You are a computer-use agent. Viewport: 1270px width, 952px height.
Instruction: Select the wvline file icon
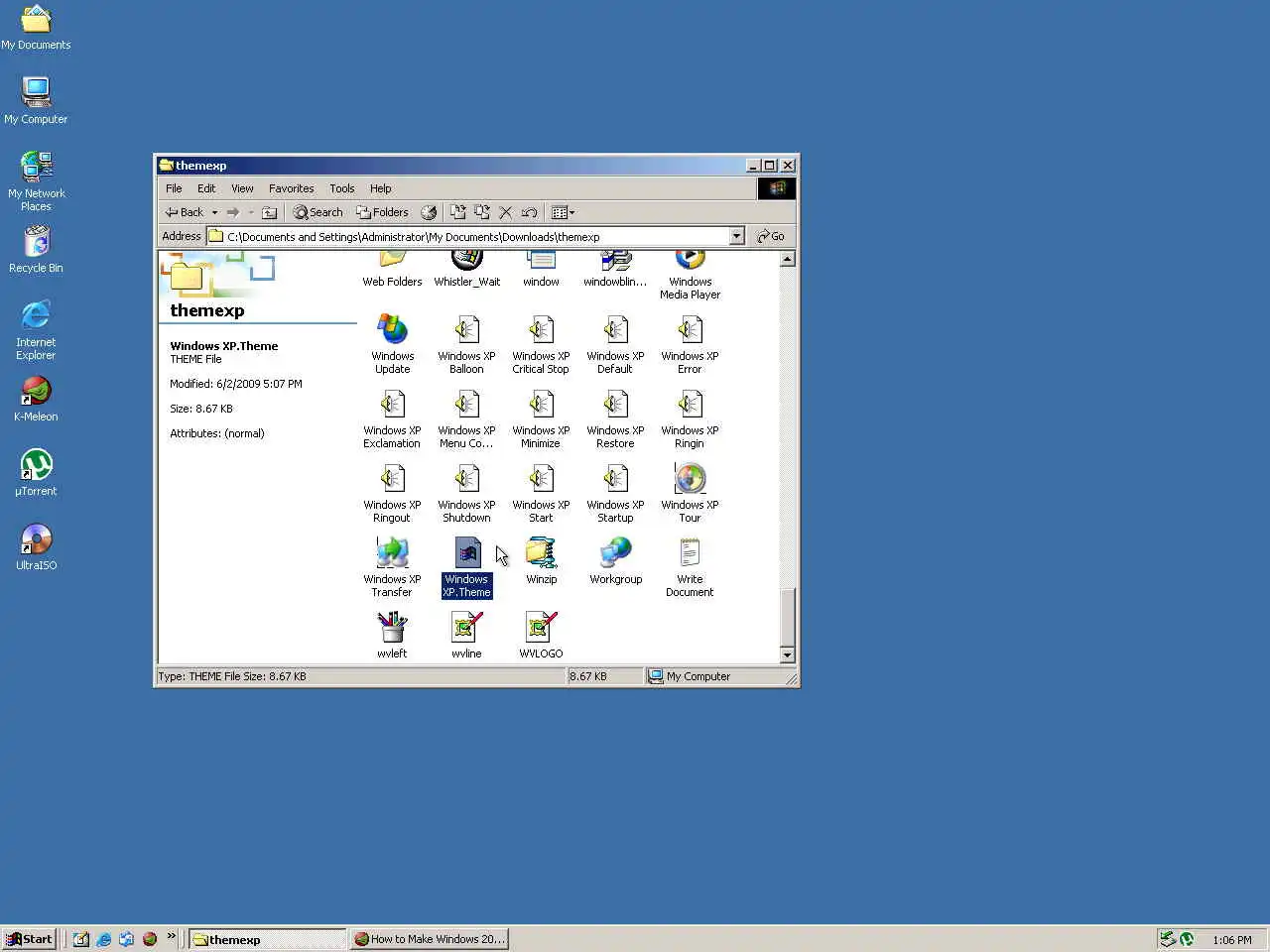pos(467,635)
